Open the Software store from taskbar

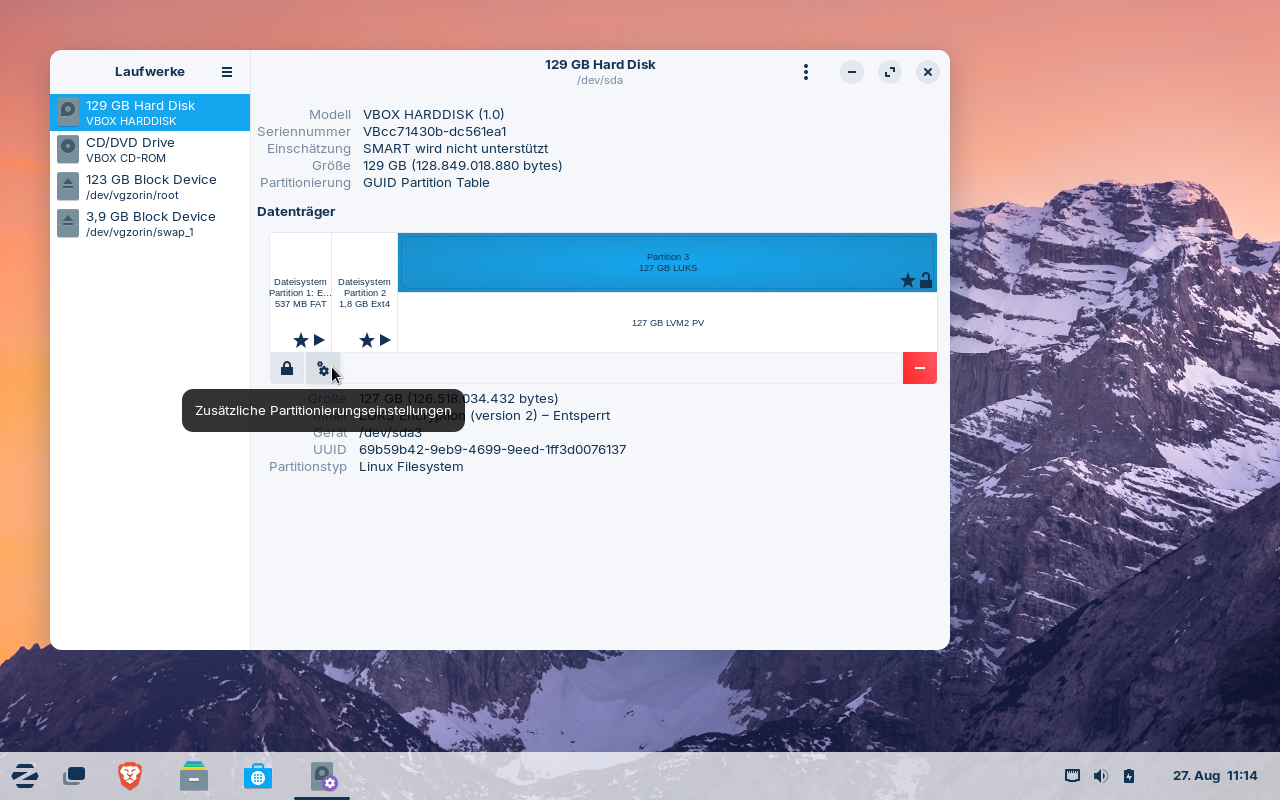pos(258,776)
